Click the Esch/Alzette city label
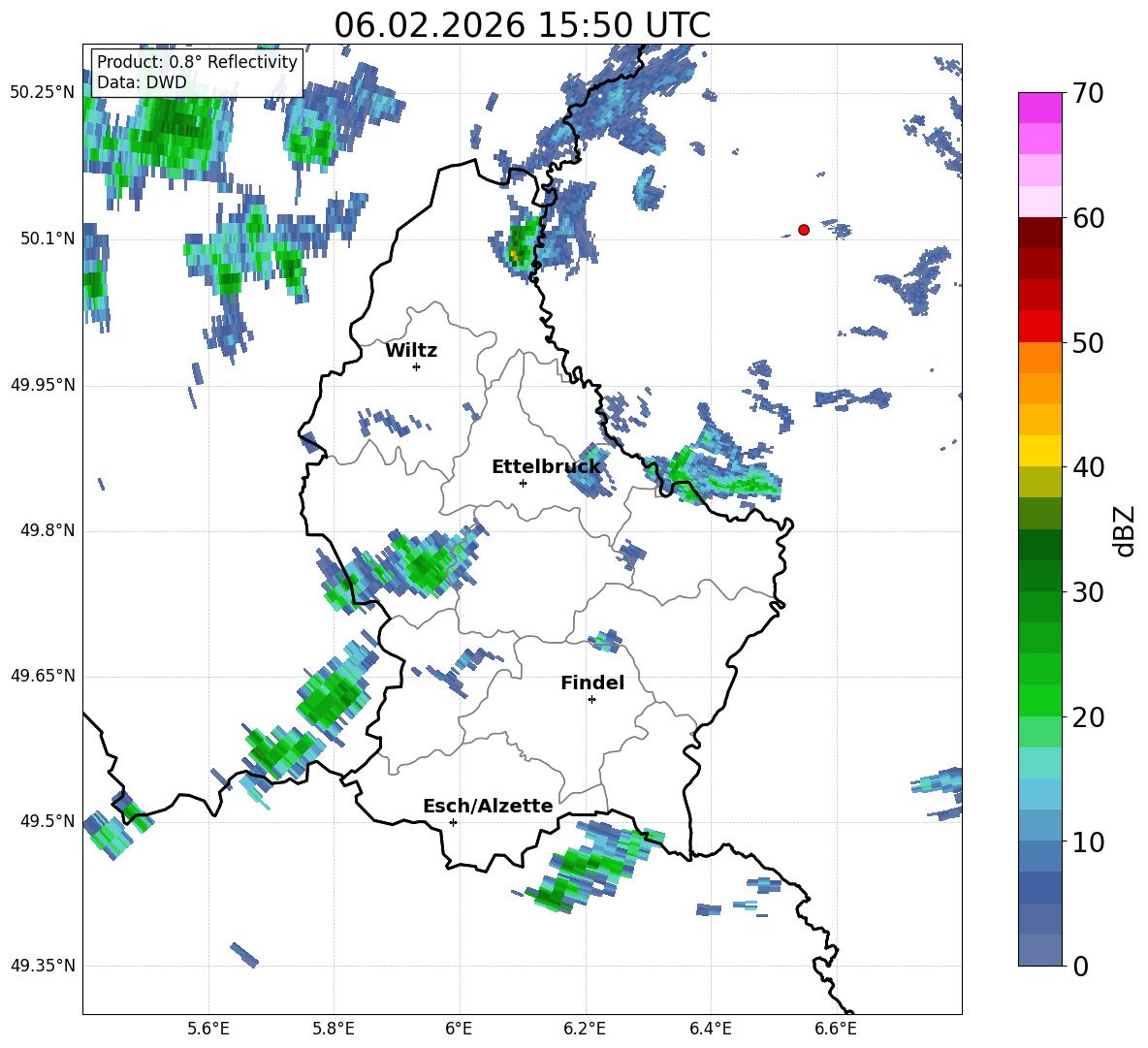Screen dimensions: 1148x1048 click(488, 807)
